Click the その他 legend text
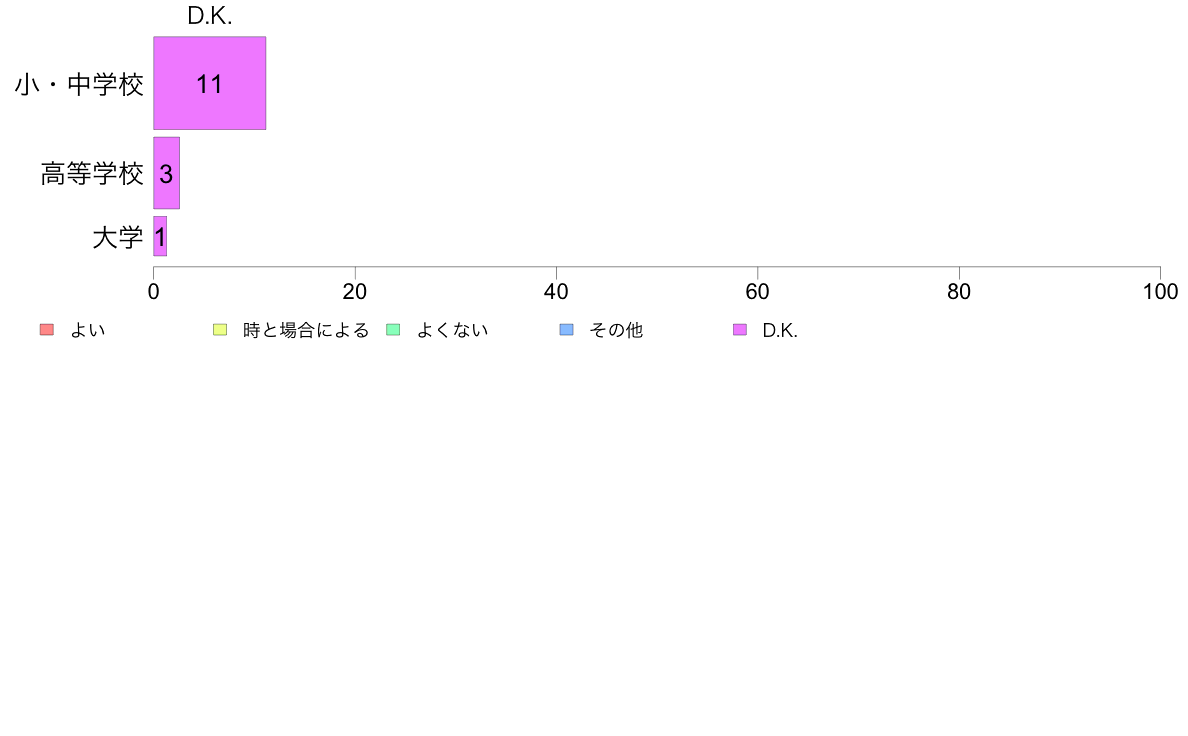Image resolution: width=1188 pixels, height=736 pixels. pyautogui.click(x=616, y=330)
